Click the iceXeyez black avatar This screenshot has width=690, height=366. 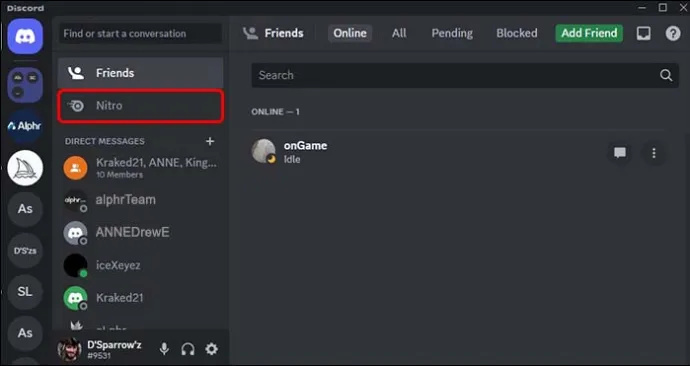(x=75, y=265)
